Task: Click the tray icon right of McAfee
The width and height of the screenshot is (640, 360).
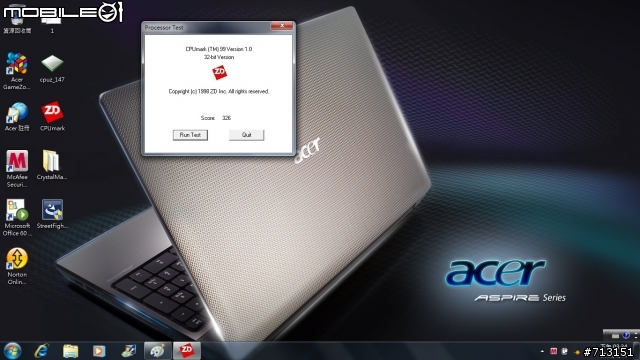Action: pos(565,351)
